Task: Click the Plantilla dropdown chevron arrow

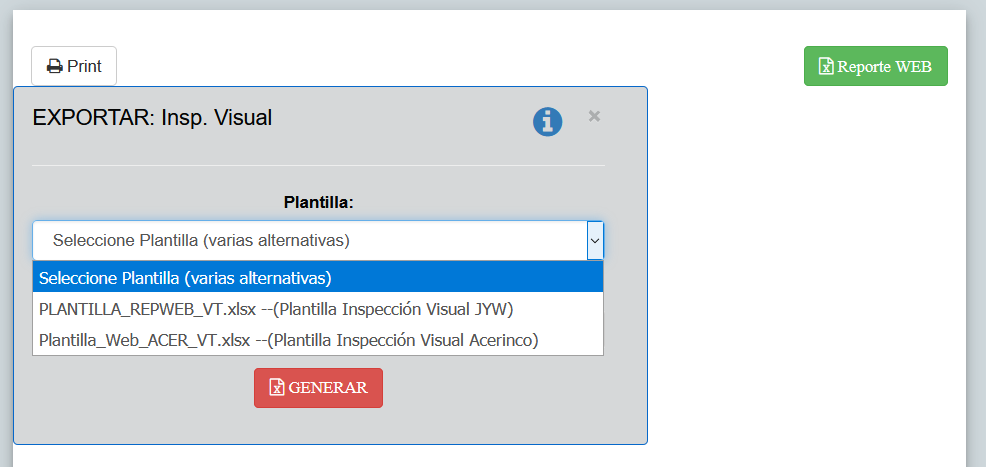Action: coord(595,241)
